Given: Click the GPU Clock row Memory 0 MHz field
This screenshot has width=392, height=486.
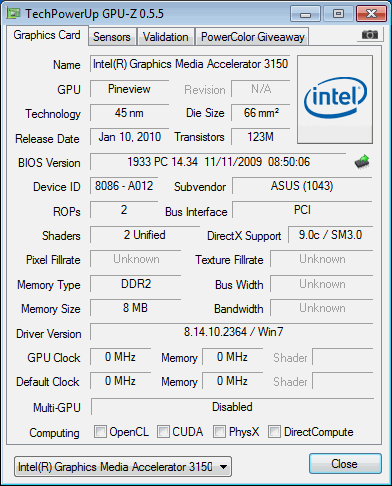Looking at the screenshot, I should pos(232,357).
